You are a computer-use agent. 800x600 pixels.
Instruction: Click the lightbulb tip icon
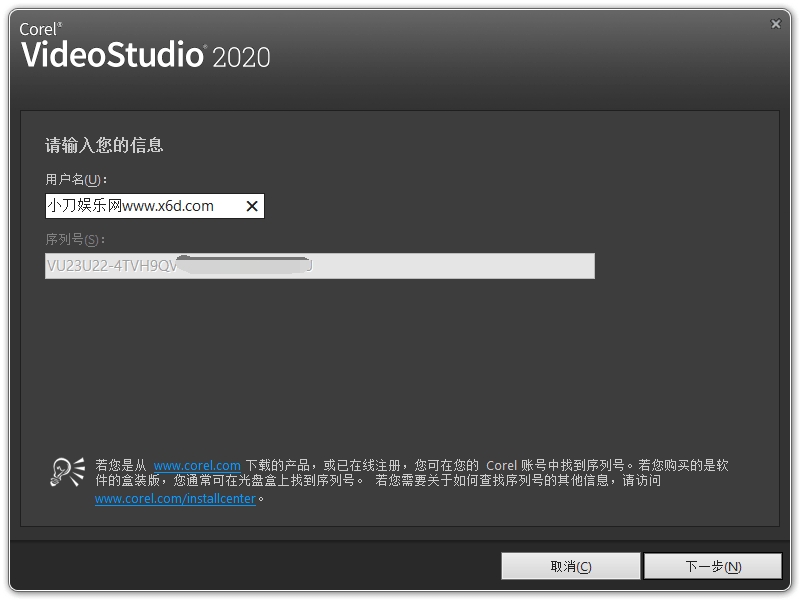(x=67, y=471)
